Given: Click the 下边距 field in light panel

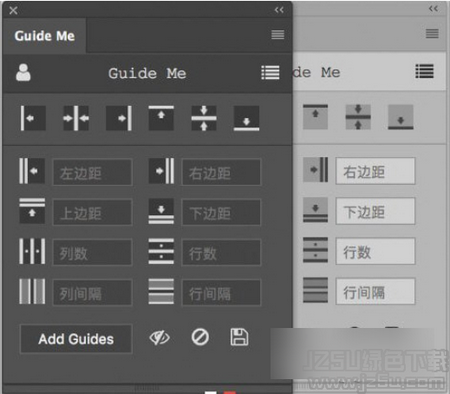Looking at the screenshot, I should [375, 211].
